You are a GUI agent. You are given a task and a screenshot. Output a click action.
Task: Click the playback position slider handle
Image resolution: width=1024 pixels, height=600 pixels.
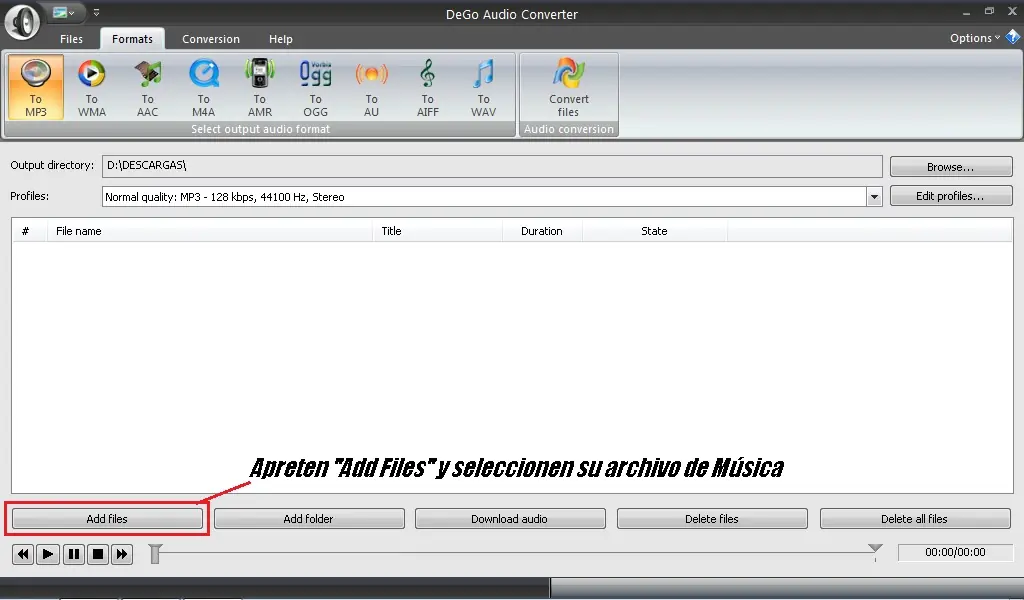click(155, 553)
